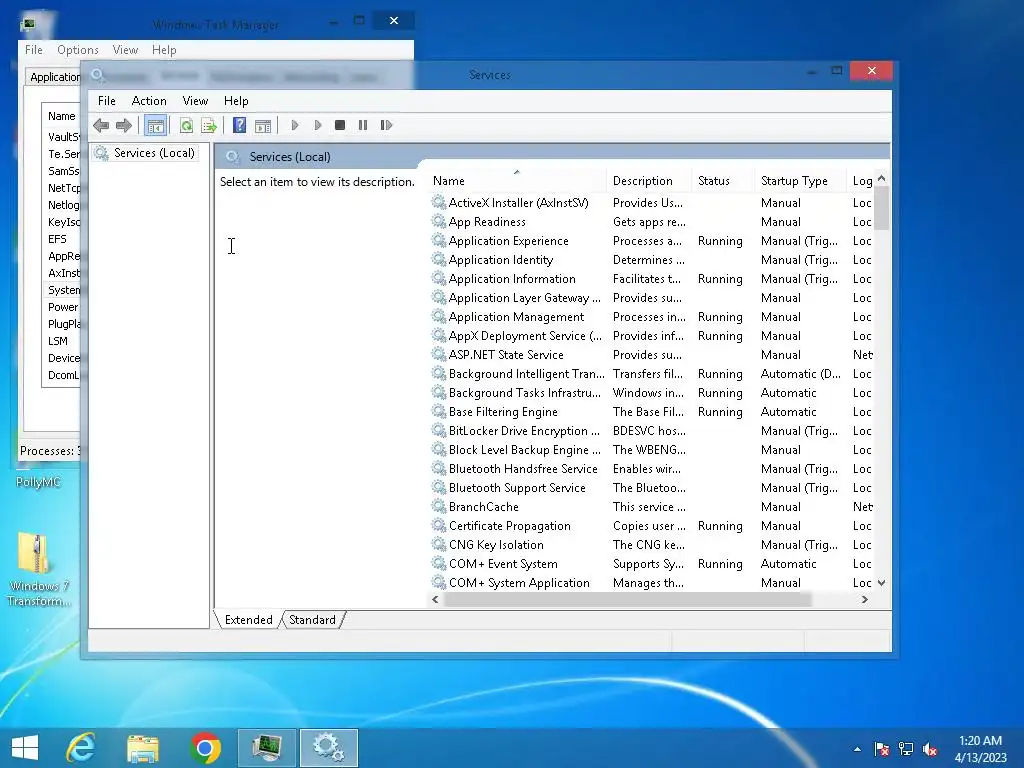
Task: Click gear icon beside Block Level Backup Engine
Action: [439, 449]
